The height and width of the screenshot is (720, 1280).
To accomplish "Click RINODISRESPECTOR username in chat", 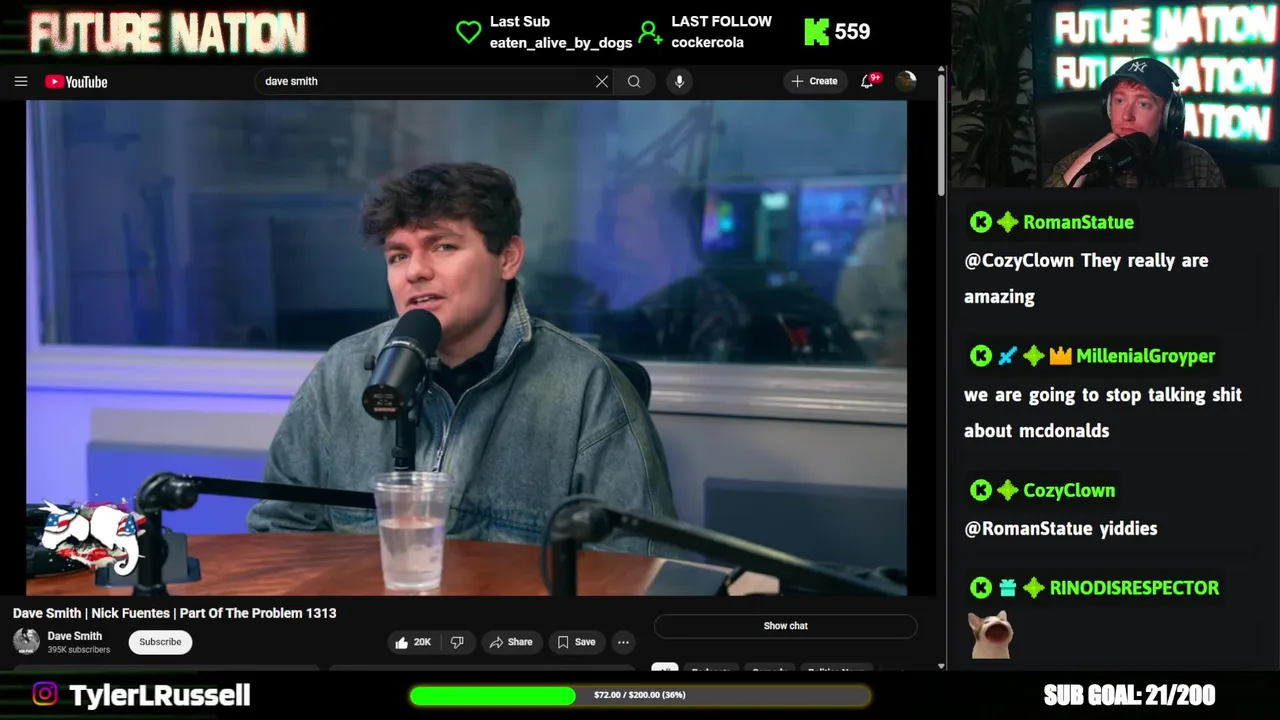I will tap(1134, 588).
